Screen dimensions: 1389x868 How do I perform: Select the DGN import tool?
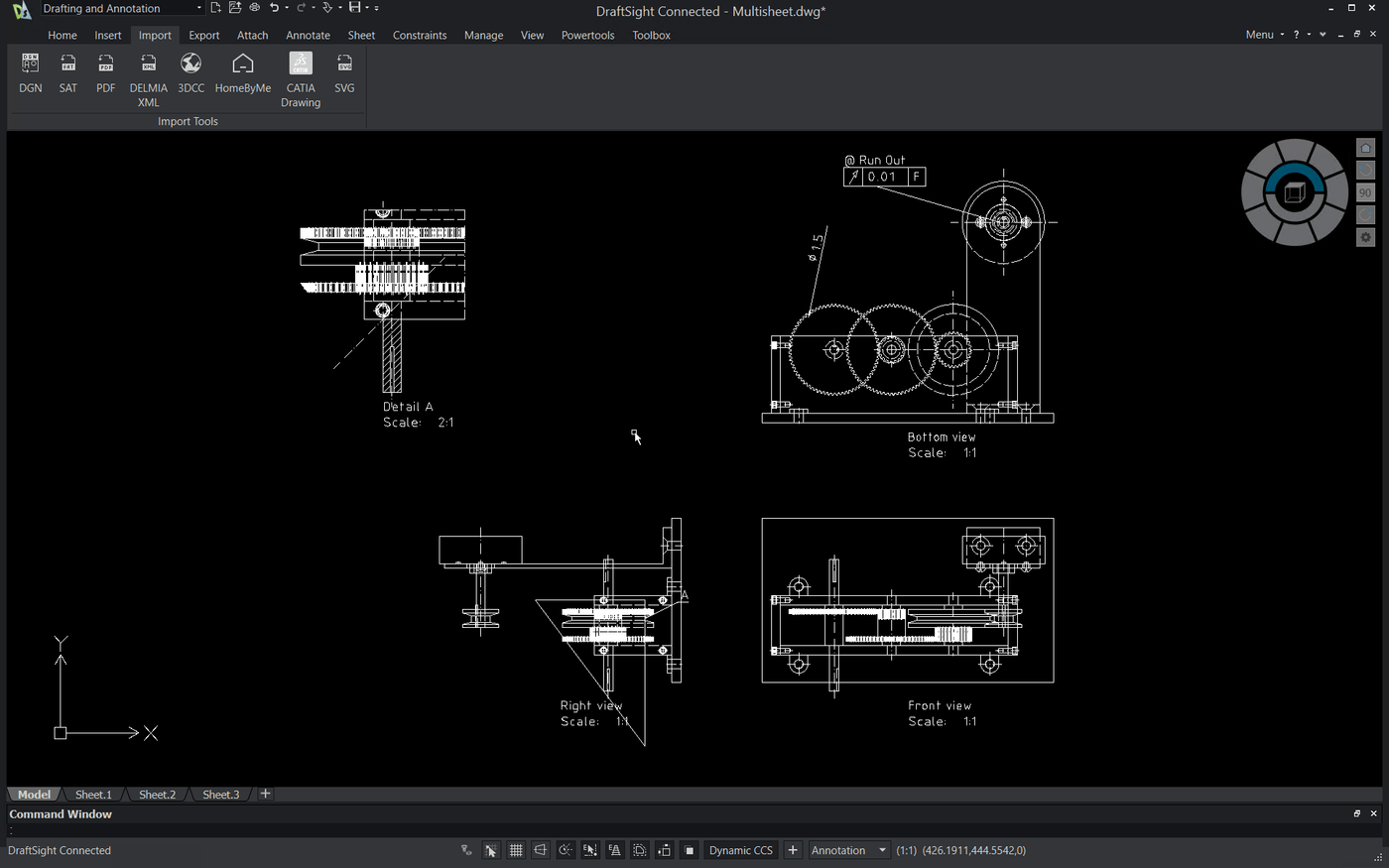point(30,74)
